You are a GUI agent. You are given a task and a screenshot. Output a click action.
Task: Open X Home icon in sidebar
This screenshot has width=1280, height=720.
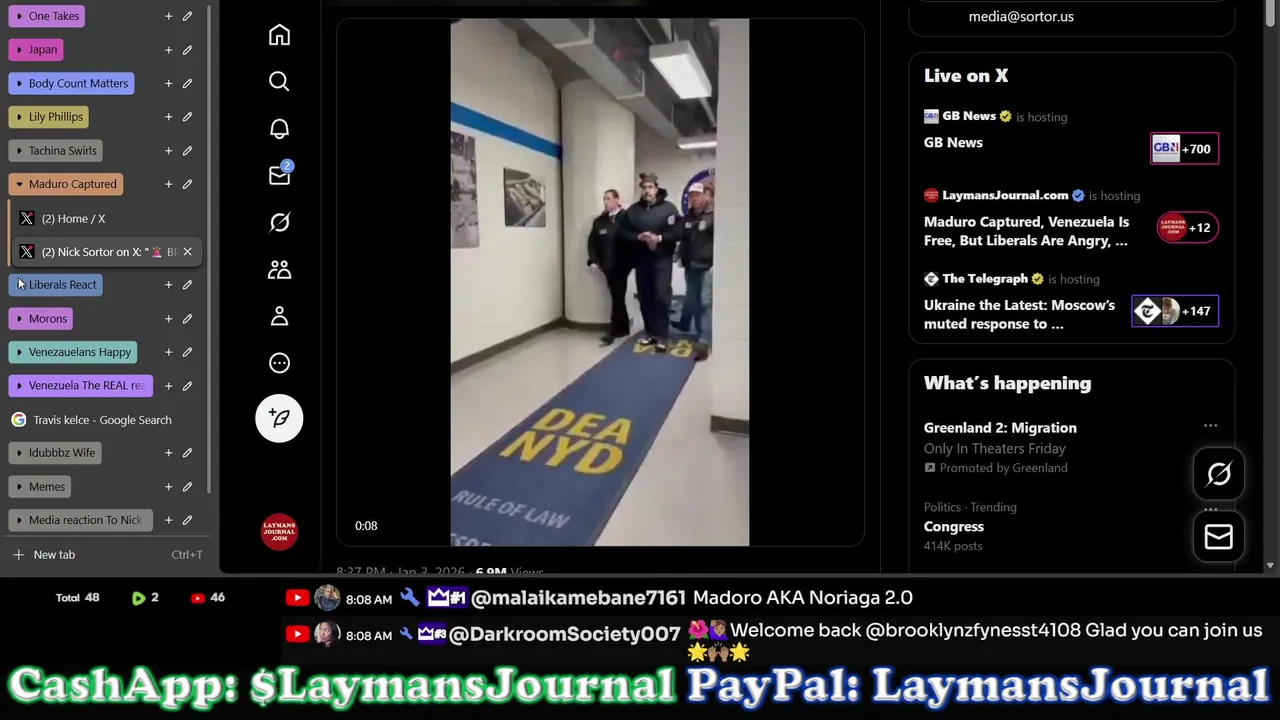point(279,35)
